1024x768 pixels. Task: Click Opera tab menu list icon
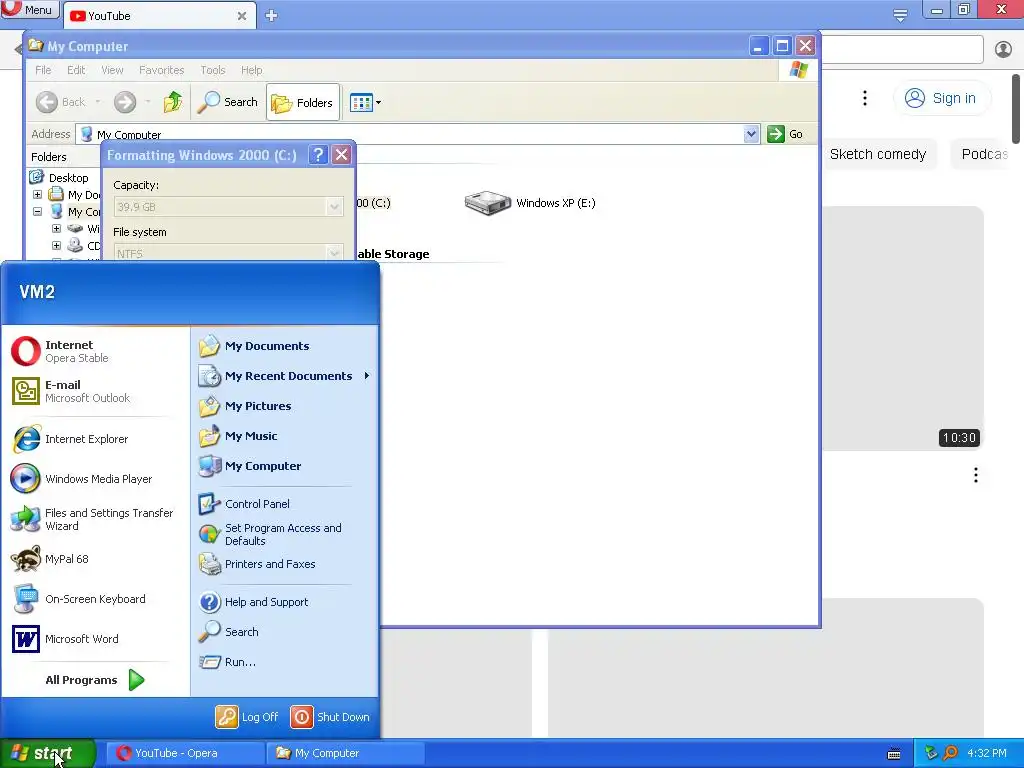900,15
